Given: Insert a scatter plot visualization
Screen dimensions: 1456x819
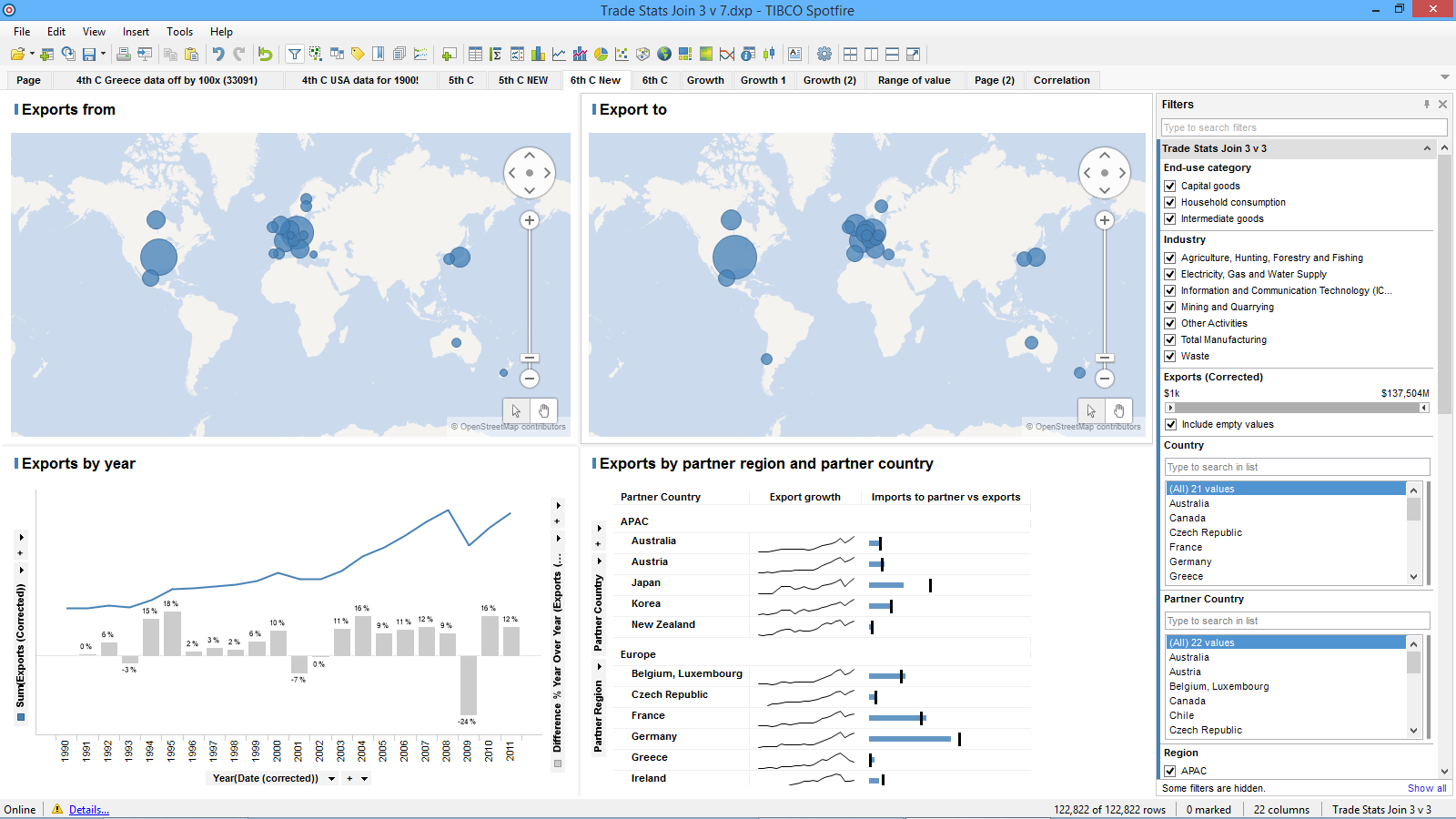Looking at the screenshot, I should [622, 55].
